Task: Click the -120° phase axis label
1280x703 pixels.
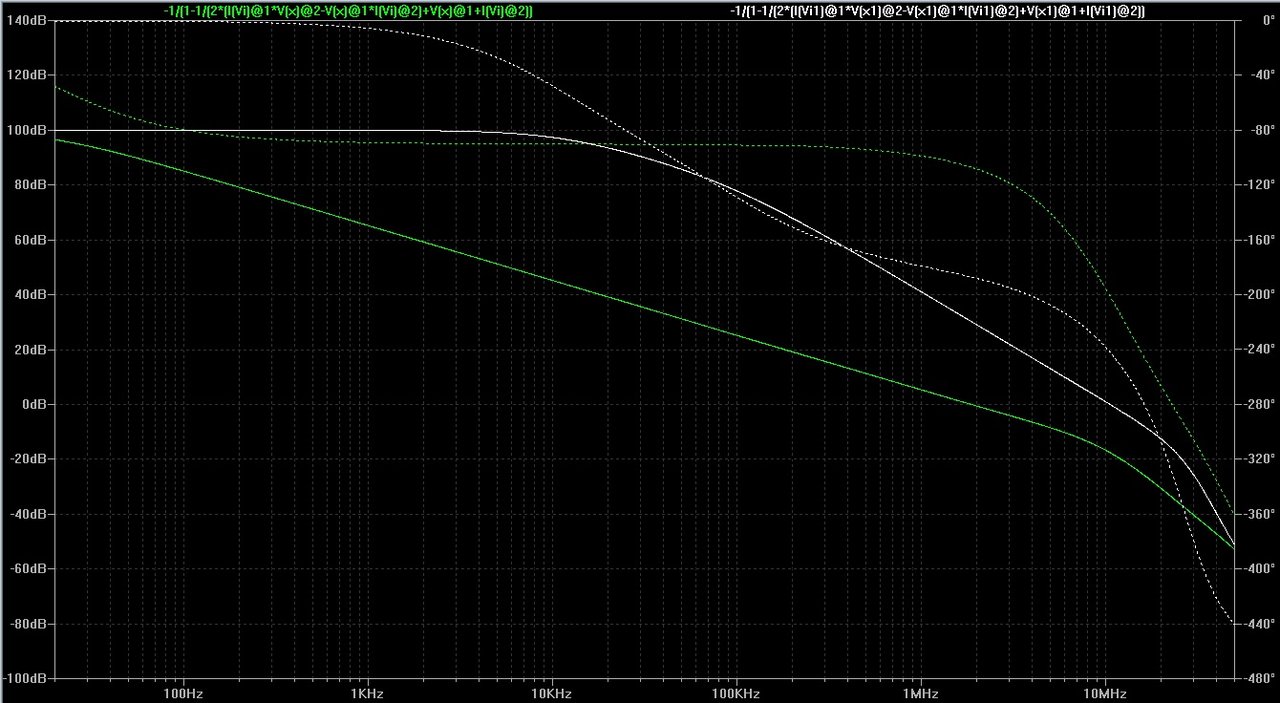Action: [x=1259, y=186]
